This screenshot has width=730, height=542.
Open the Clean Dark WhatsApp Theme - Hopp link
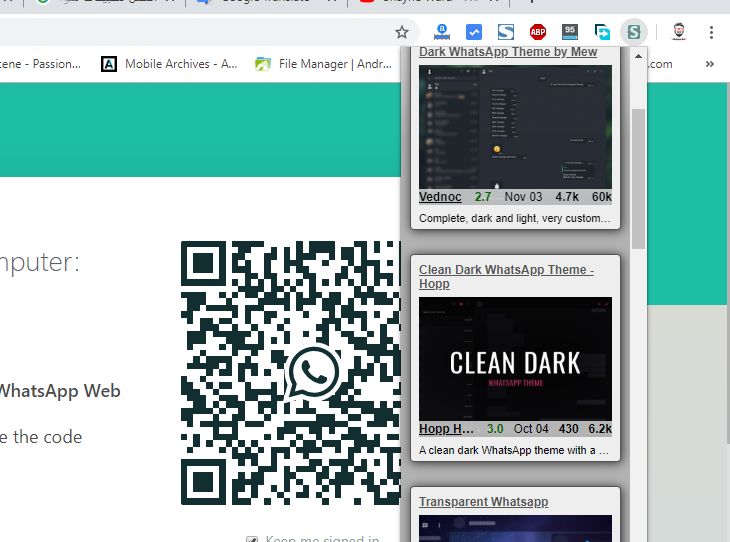[x=507, y=277]
